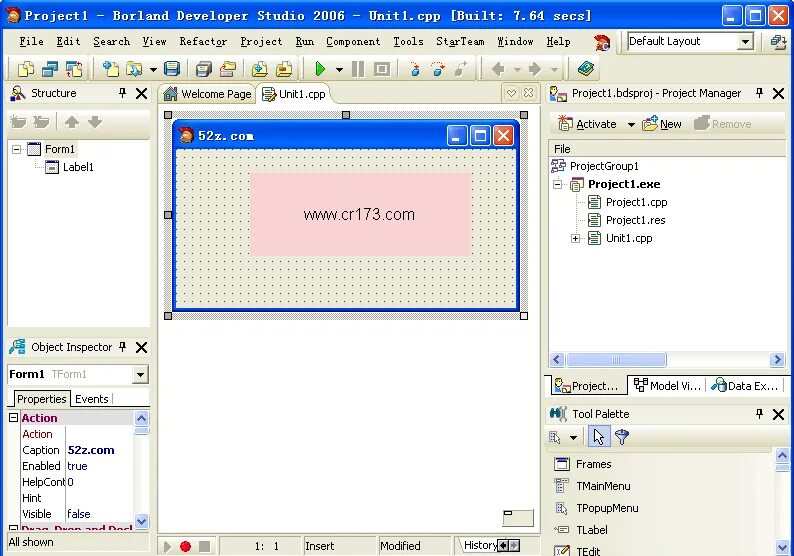794x556 pixels.
Task: Open the Tools menu
Action: pyautogui.click(x=408, y=42)
